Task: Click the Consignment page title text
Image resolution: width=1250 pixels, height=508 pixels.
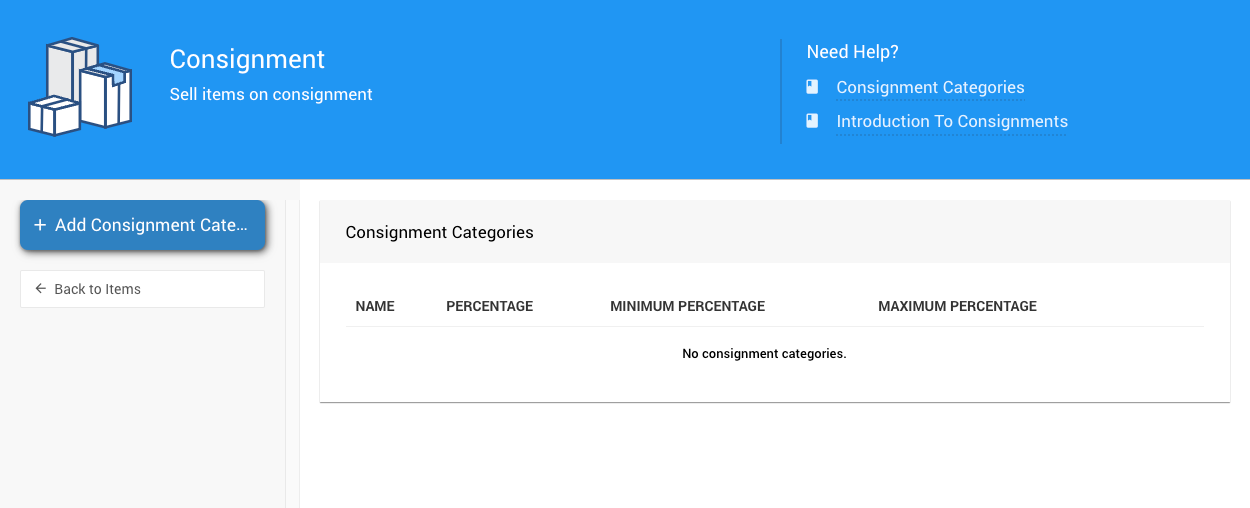Action: click(x=247, y=59)
